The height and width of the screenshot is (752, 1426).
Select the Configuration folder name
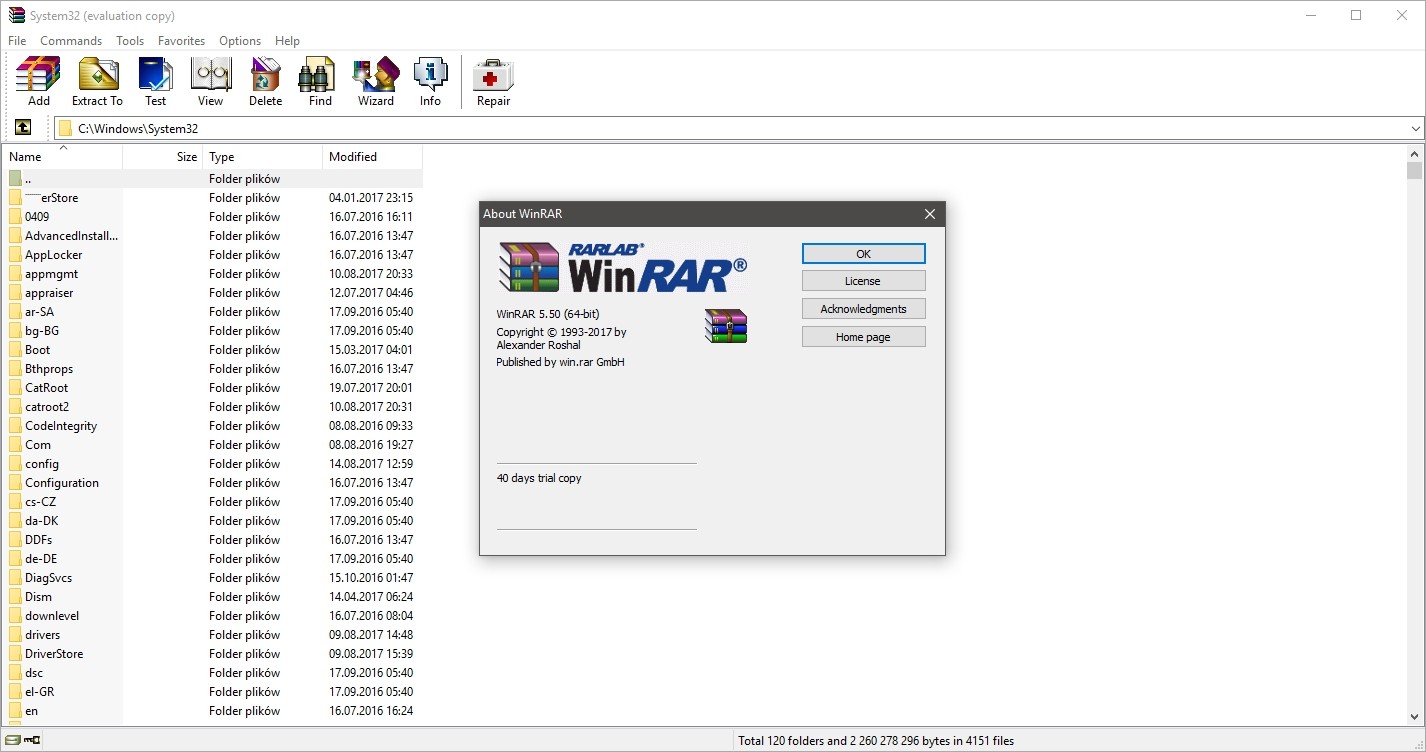coord(62,483)
